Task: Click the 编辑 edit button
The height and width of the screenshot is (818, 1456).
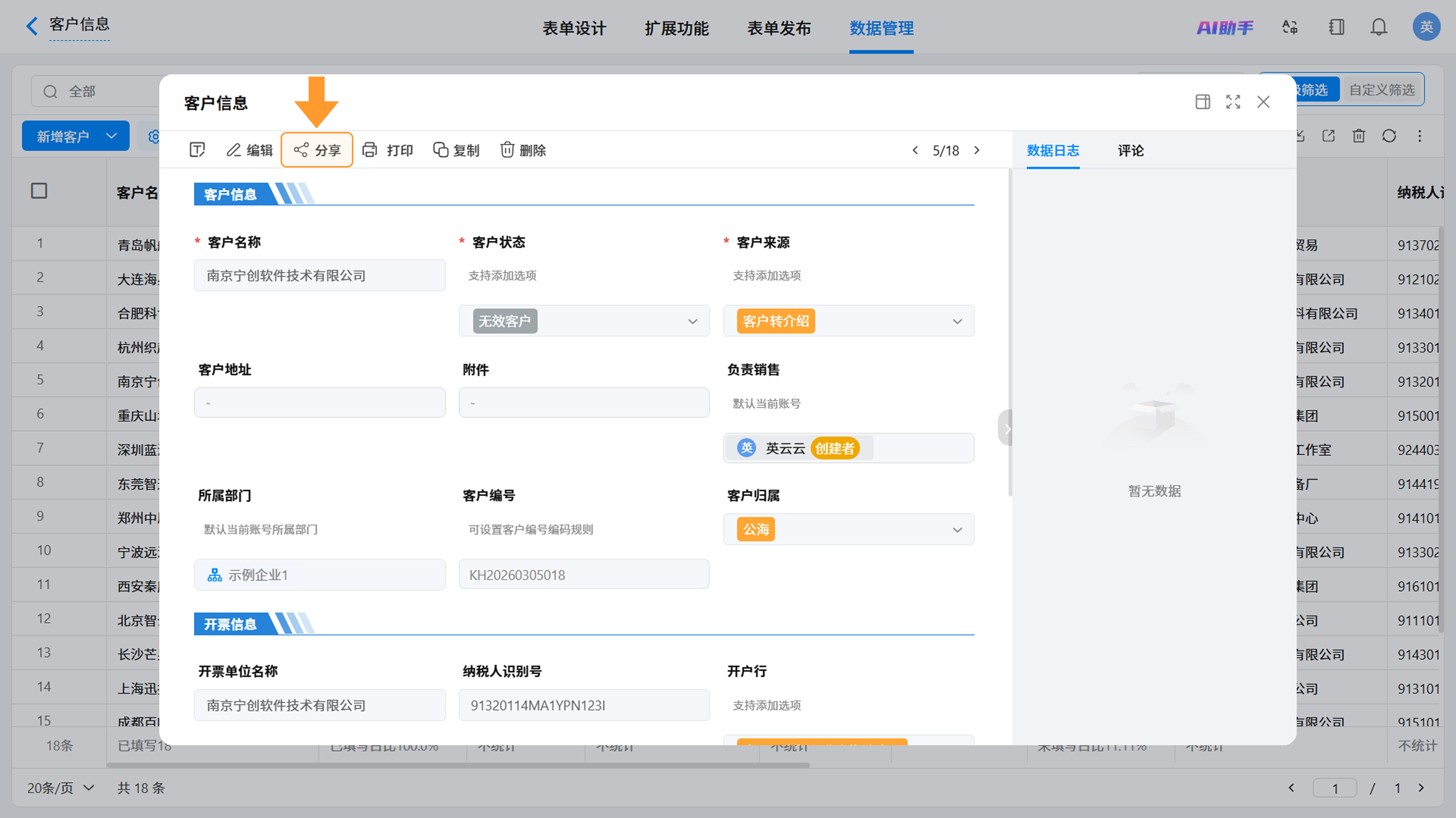Action: pyautogui.click(x=250, y=150)
